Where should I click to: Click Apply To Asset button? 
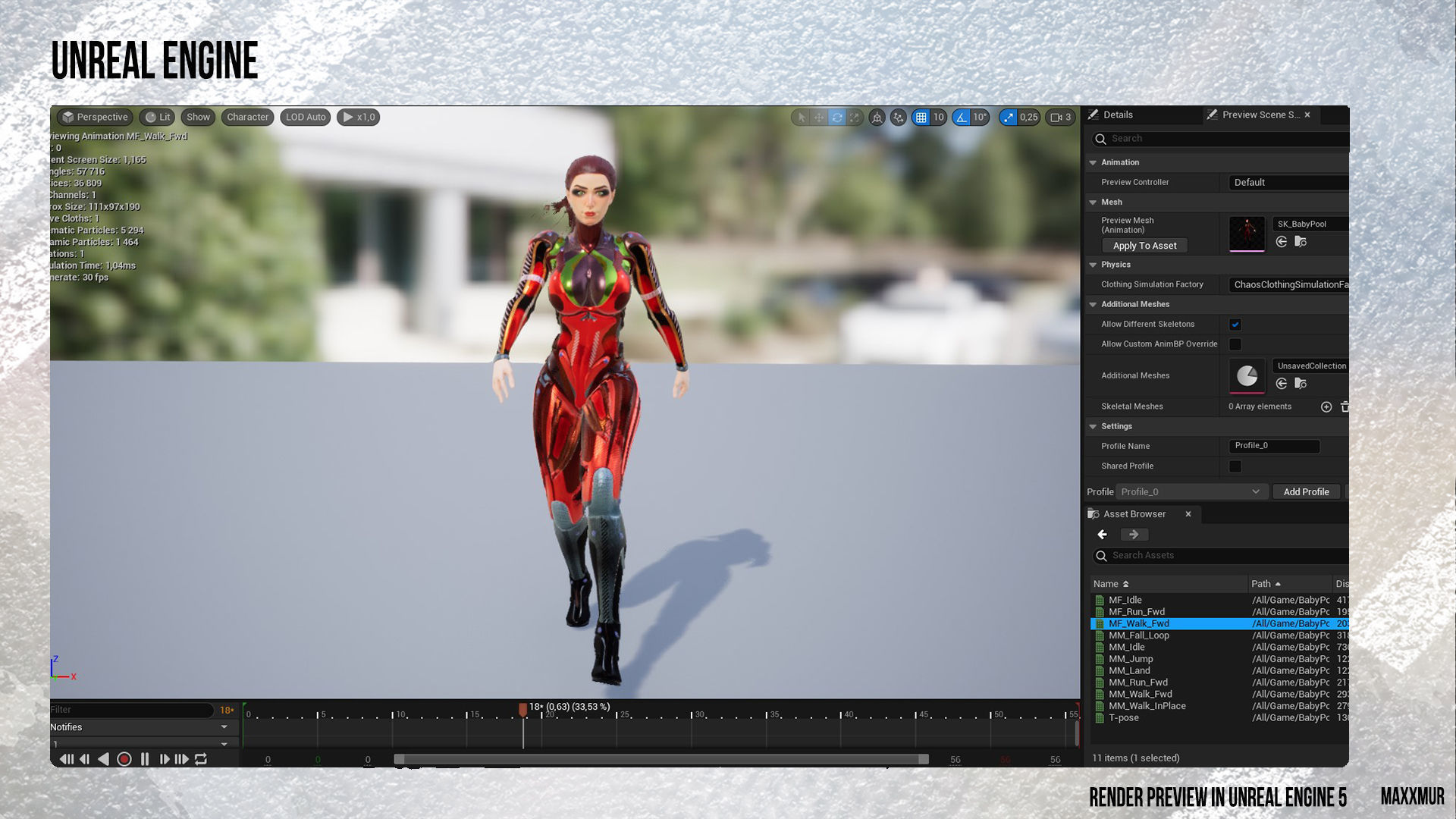click(1144, 246)
